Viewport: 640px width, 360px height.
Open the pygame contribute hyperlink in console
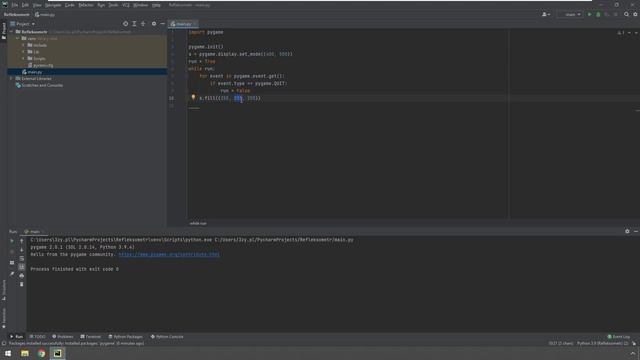click(169, 254)
